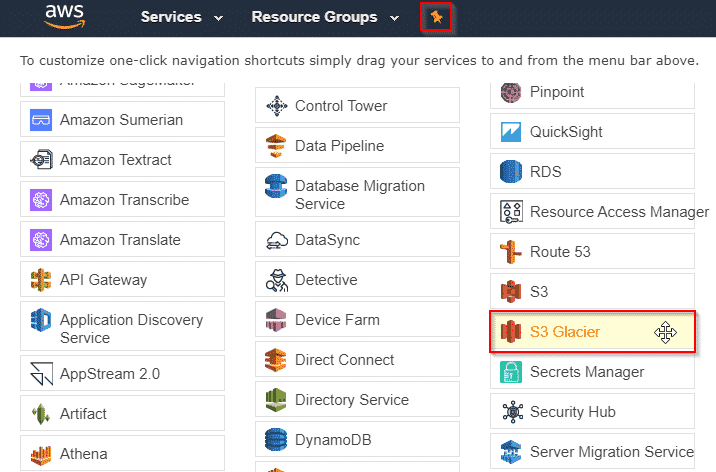716x472 pixels.
Task: Go to RDS service
Action: [x=546, y=172]
